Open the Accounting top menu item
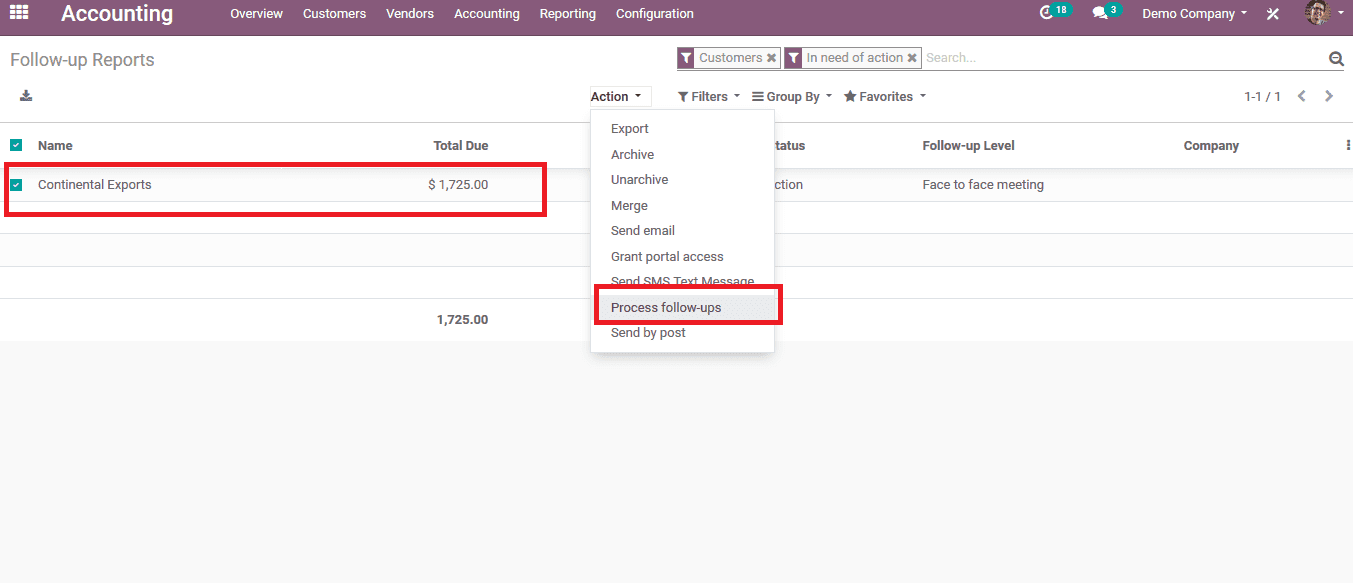Screen dimensions: 1353x583 pyautogui.click(x=487, y=14)
